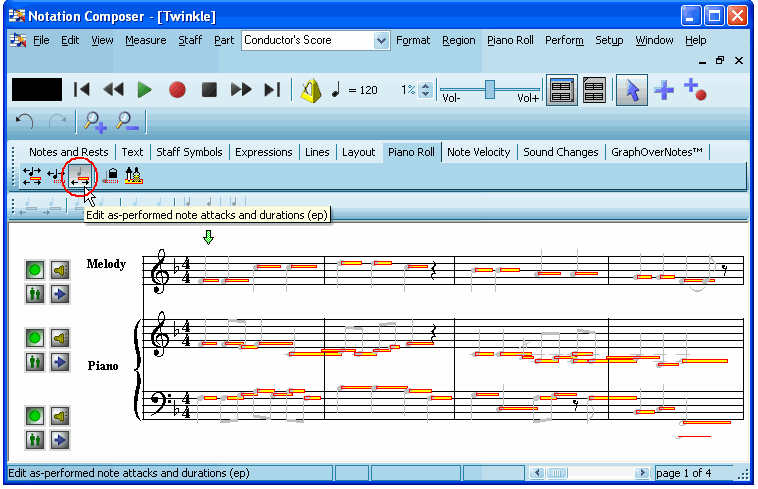
Task: Click the metronome icon
Action: pyautogui.click(x=311, y=90)
